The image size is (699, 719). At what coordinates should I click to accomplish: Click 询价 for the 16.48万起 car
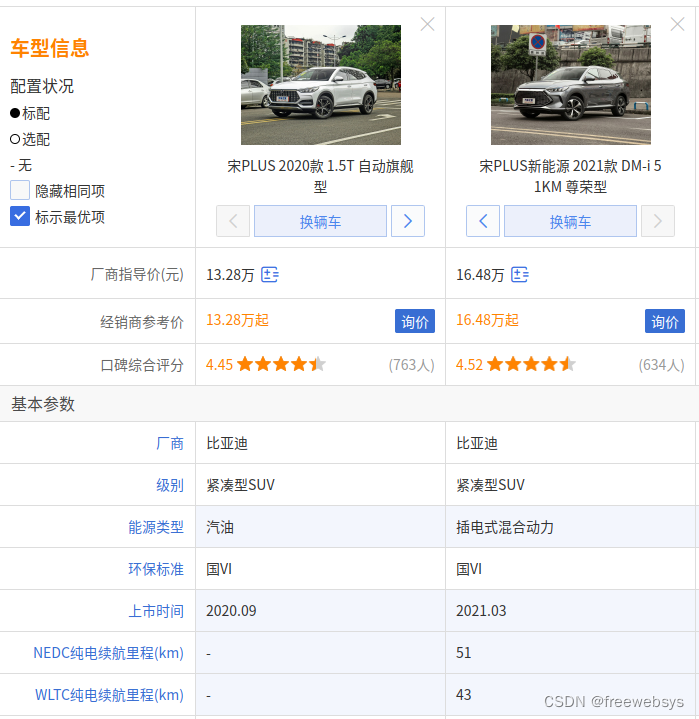(665, 321)
